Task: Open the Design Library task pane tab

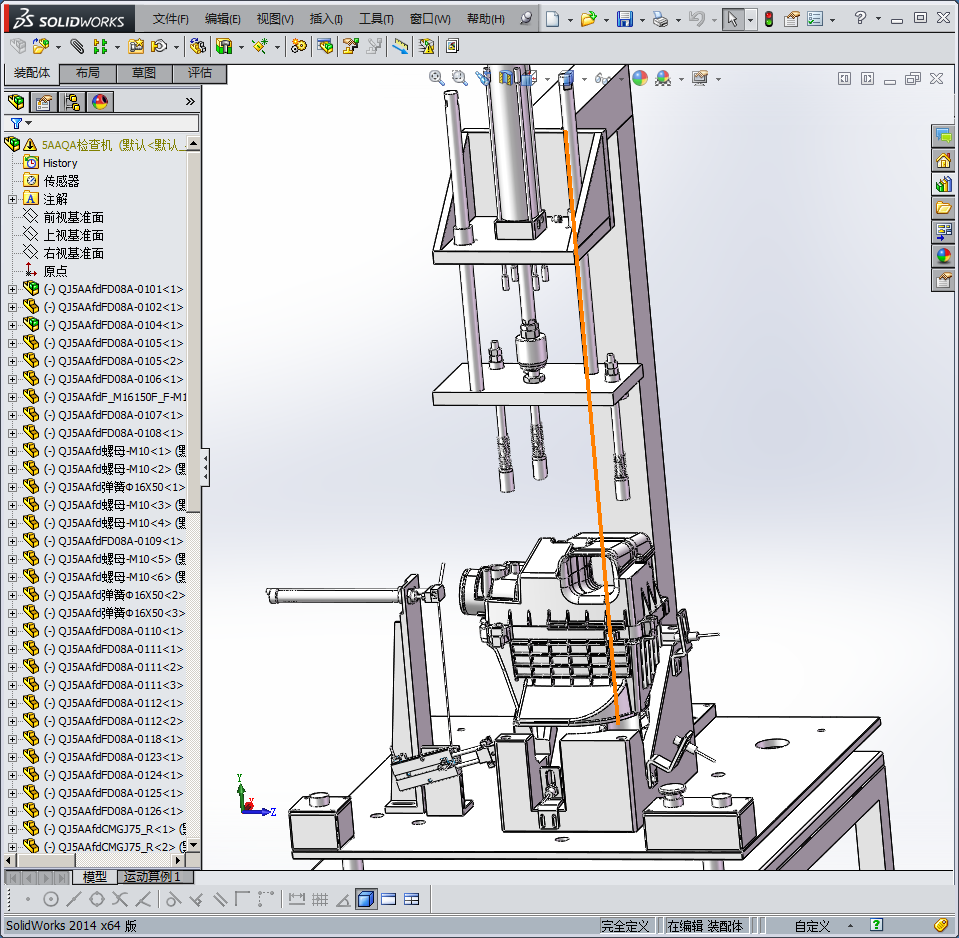Action: tap(943, 184)
